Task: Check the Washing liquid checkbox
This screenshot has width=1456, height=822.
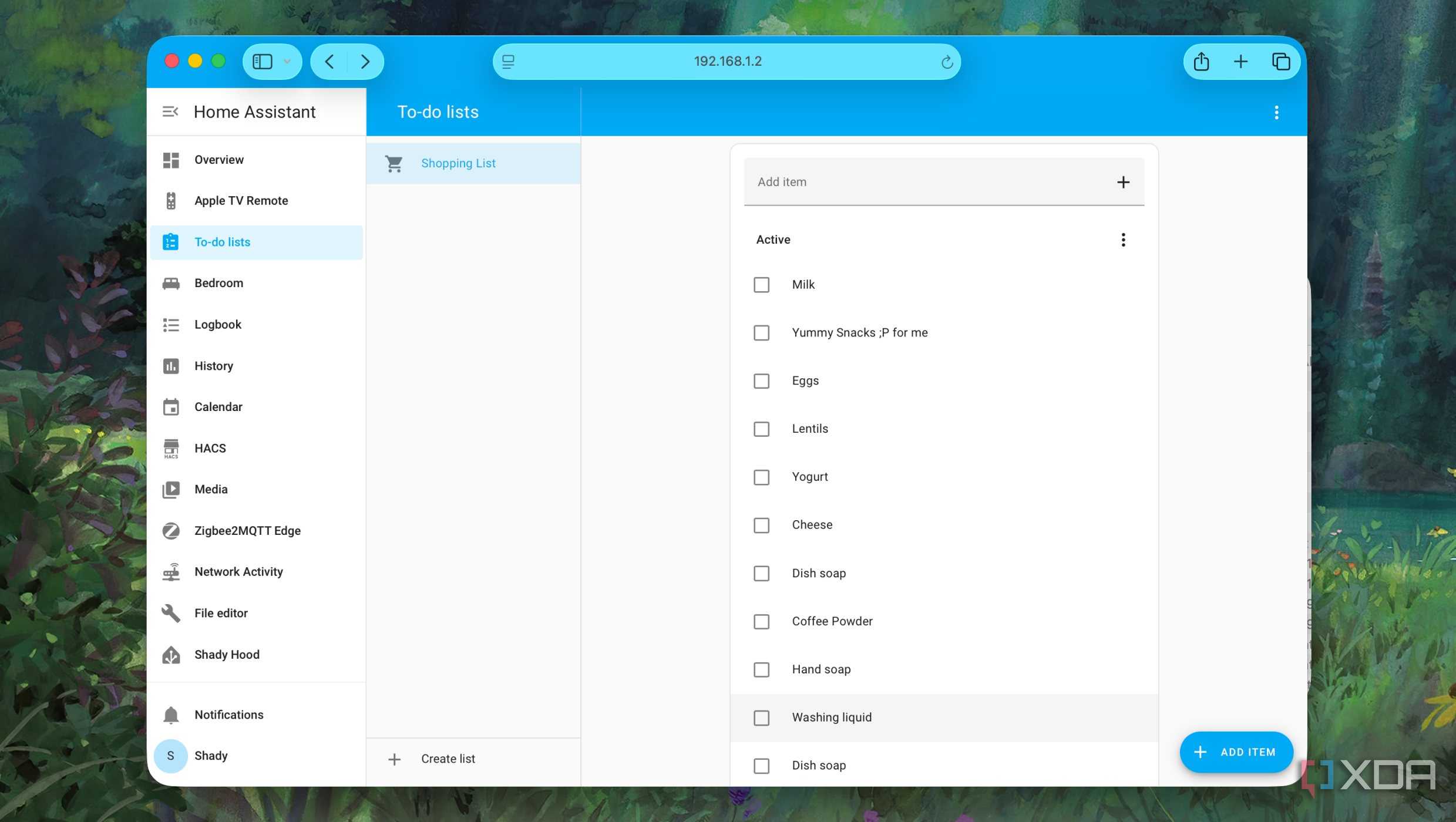Action: click(761, 718)
